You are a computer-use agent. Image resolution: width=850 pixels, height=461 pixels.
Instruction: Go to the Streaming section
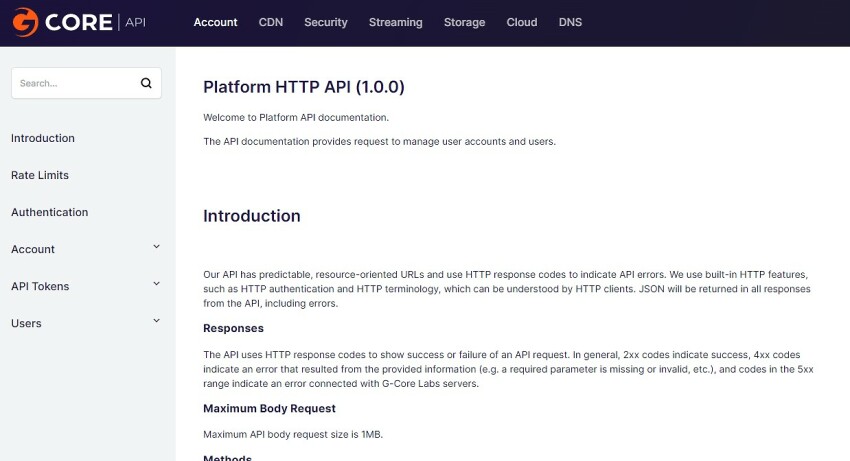tap(395, 22)
